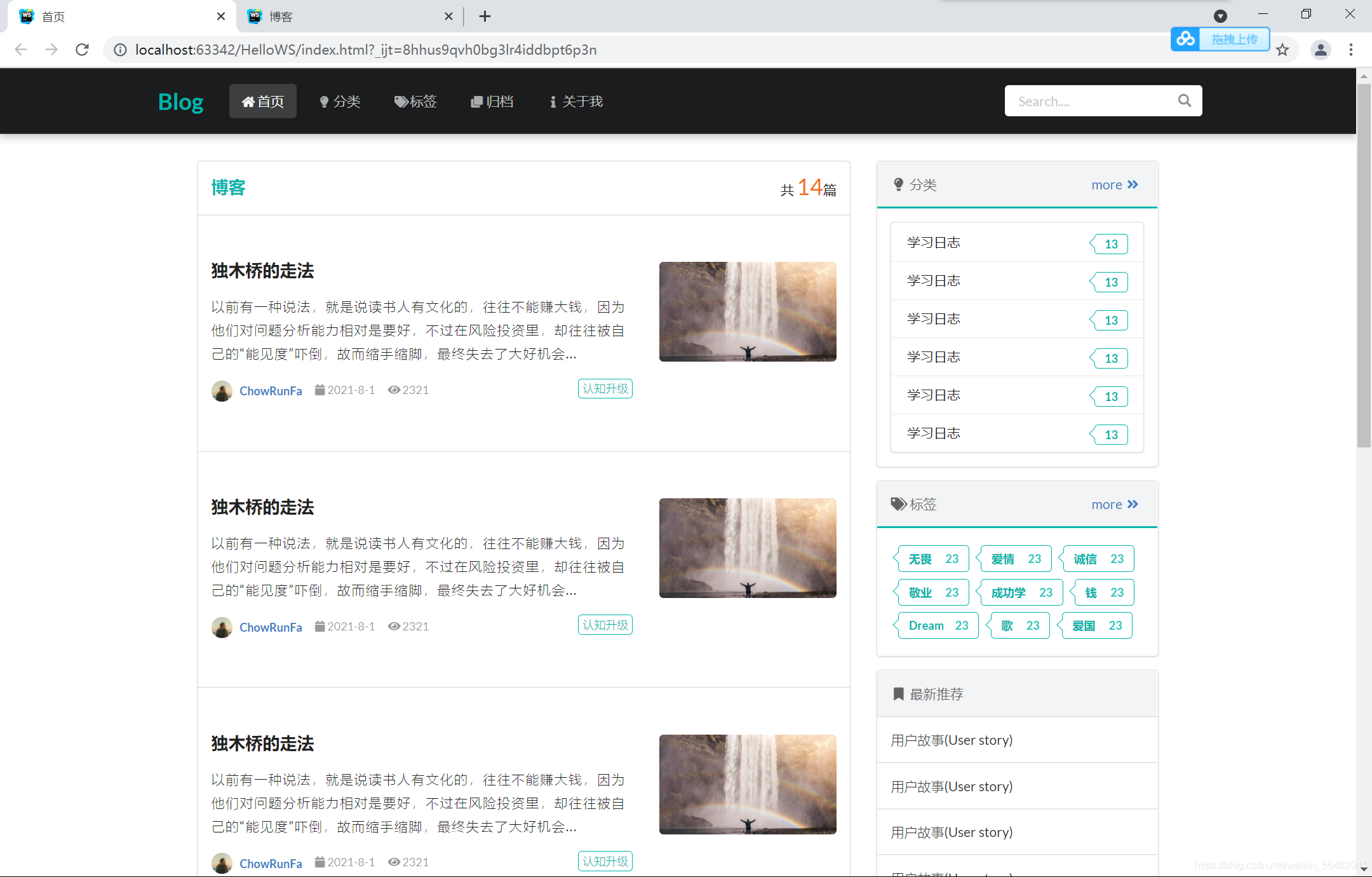
Task: Click the scrollbar down arrow
Action: point(1364,869)
